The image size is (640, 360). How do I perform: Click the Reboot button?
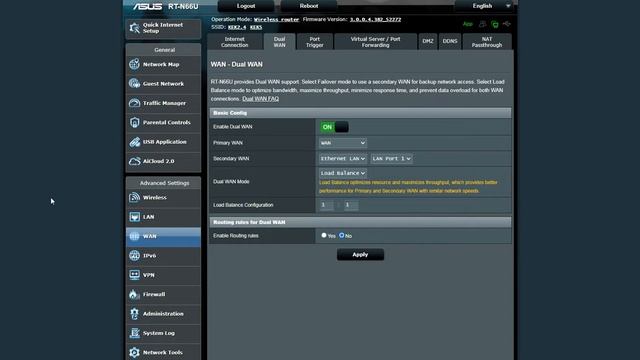309,6
